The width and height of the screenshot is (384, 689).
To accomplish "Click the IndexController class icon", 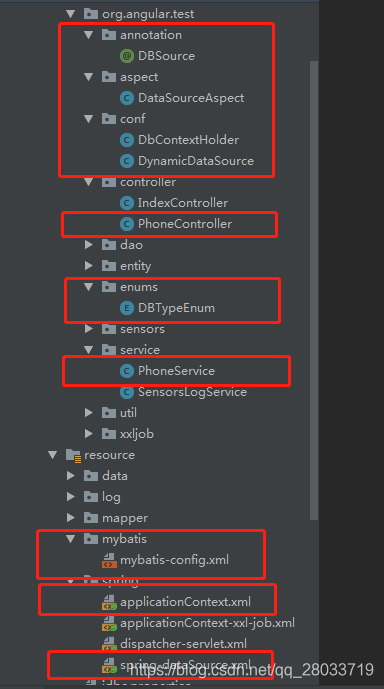I will (x=127, y=203).
